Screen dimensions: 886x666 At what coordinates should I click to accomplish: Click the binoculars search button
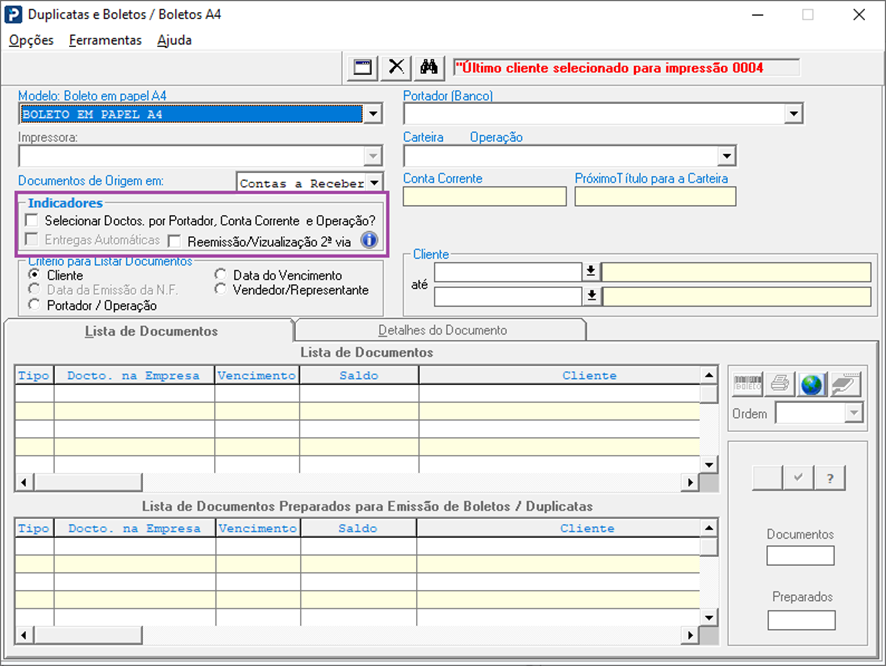[x=429, y=68]
